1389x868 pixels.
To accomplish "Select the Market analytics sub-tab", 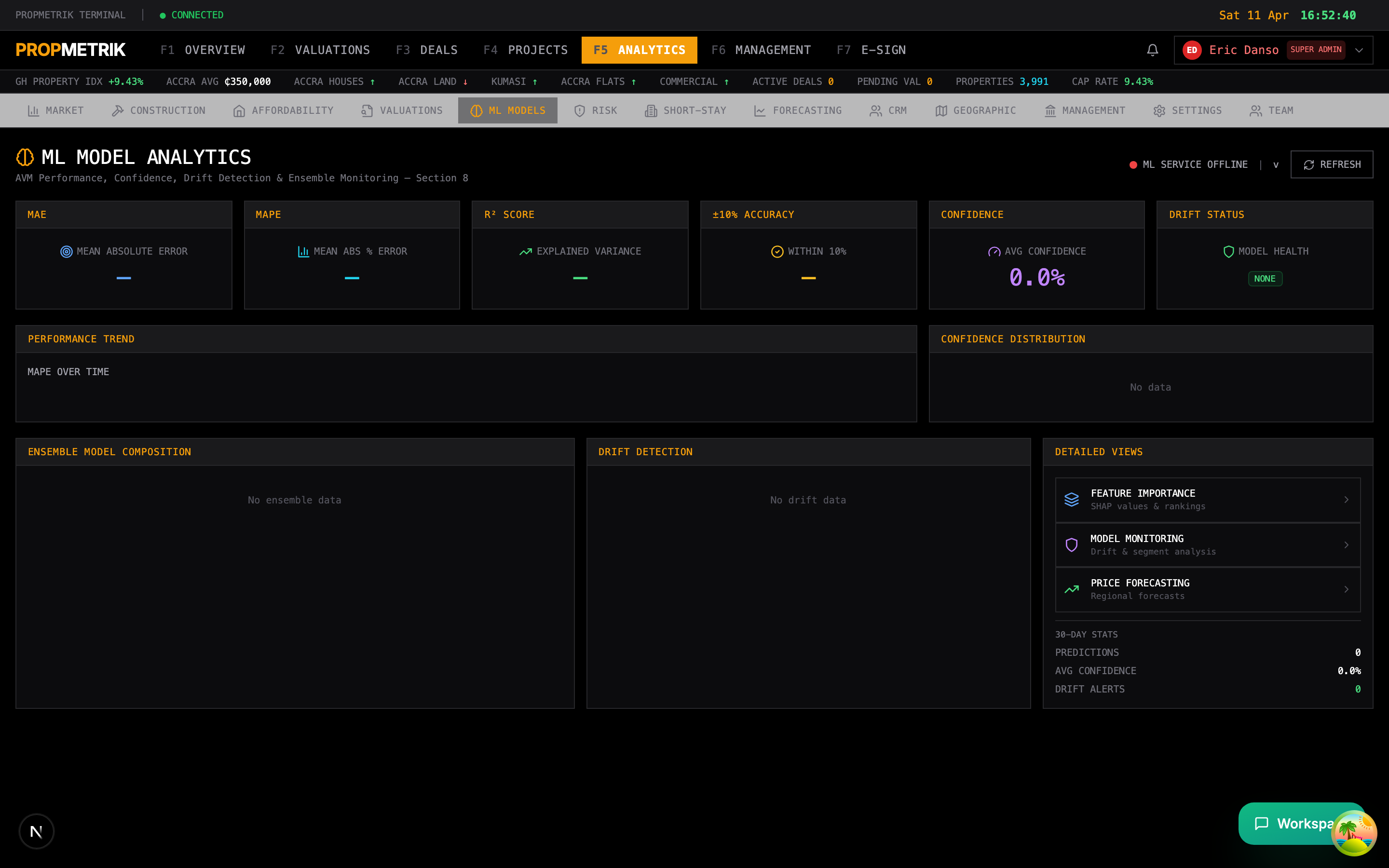I will coord(55,110).
